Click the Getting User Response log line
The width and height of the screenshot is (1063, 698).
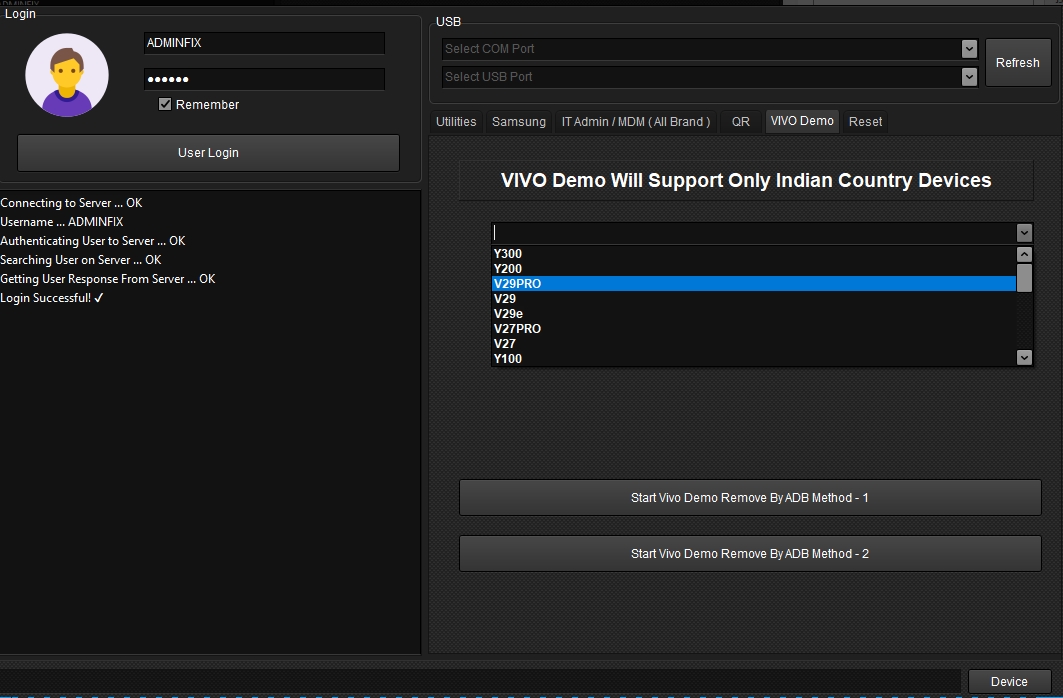point(108,279)
